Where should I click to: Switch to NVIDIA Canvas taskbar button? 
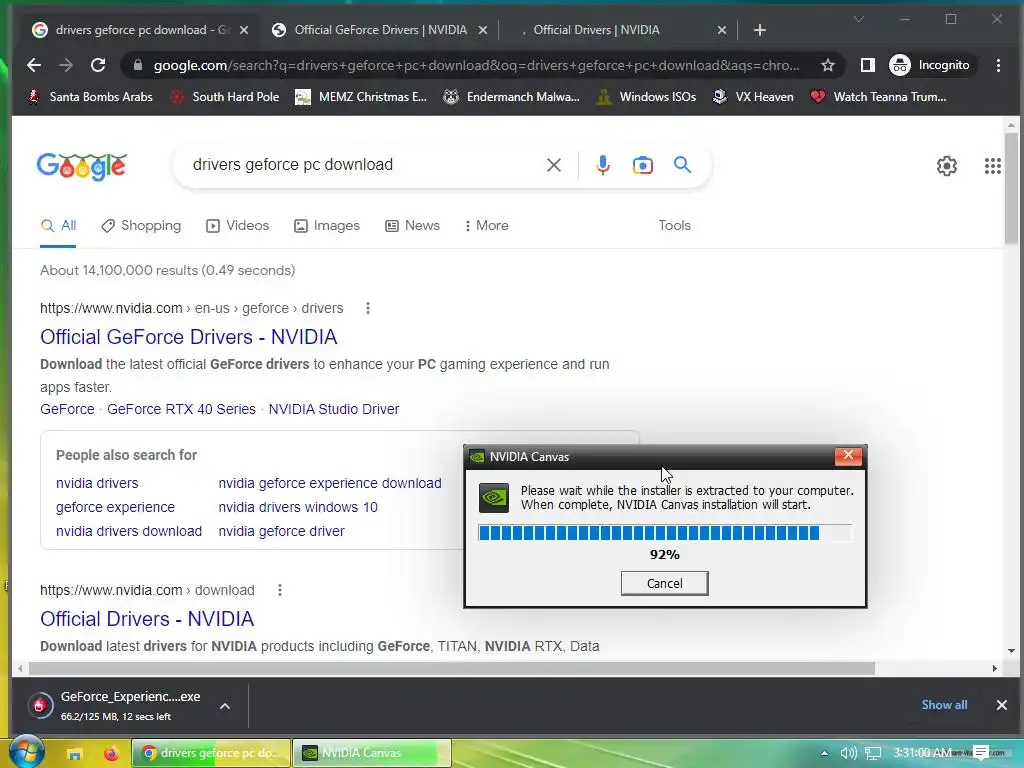pos(372,753)
